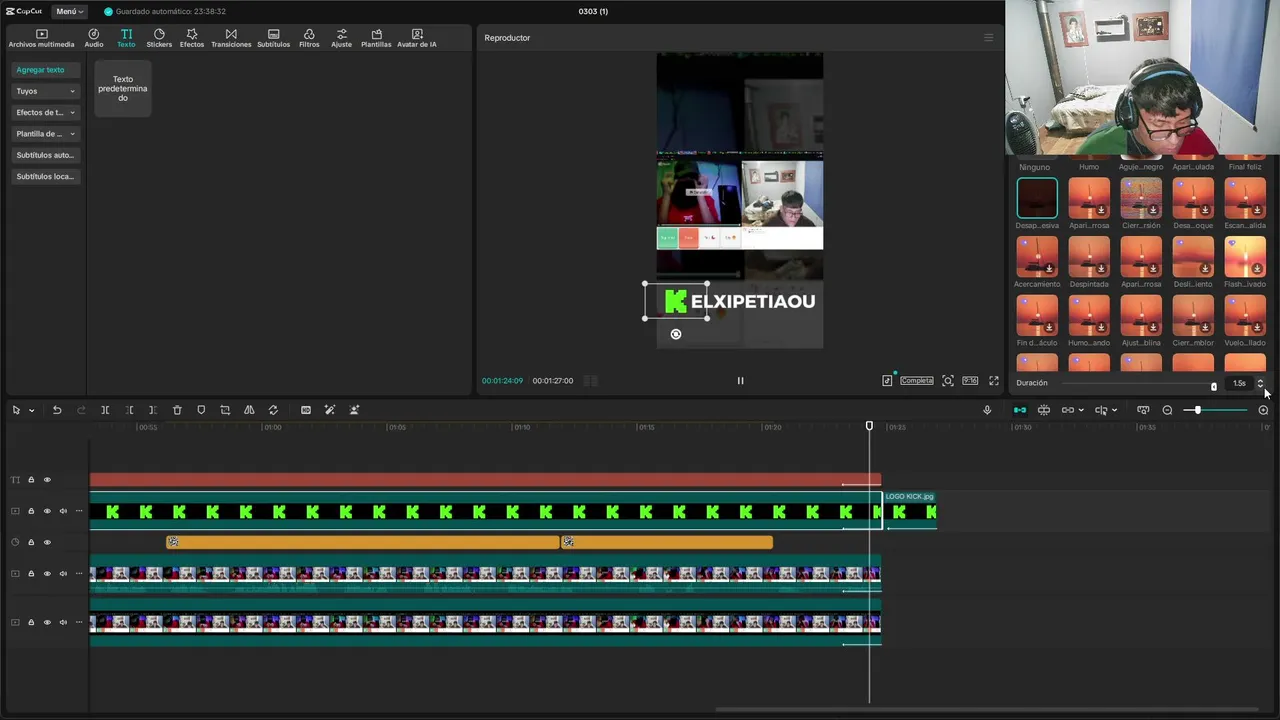Image resolution: width=1280 pixels, height=720 pixels.
Task: Mute the green K logo track
Action: point(63,511)
